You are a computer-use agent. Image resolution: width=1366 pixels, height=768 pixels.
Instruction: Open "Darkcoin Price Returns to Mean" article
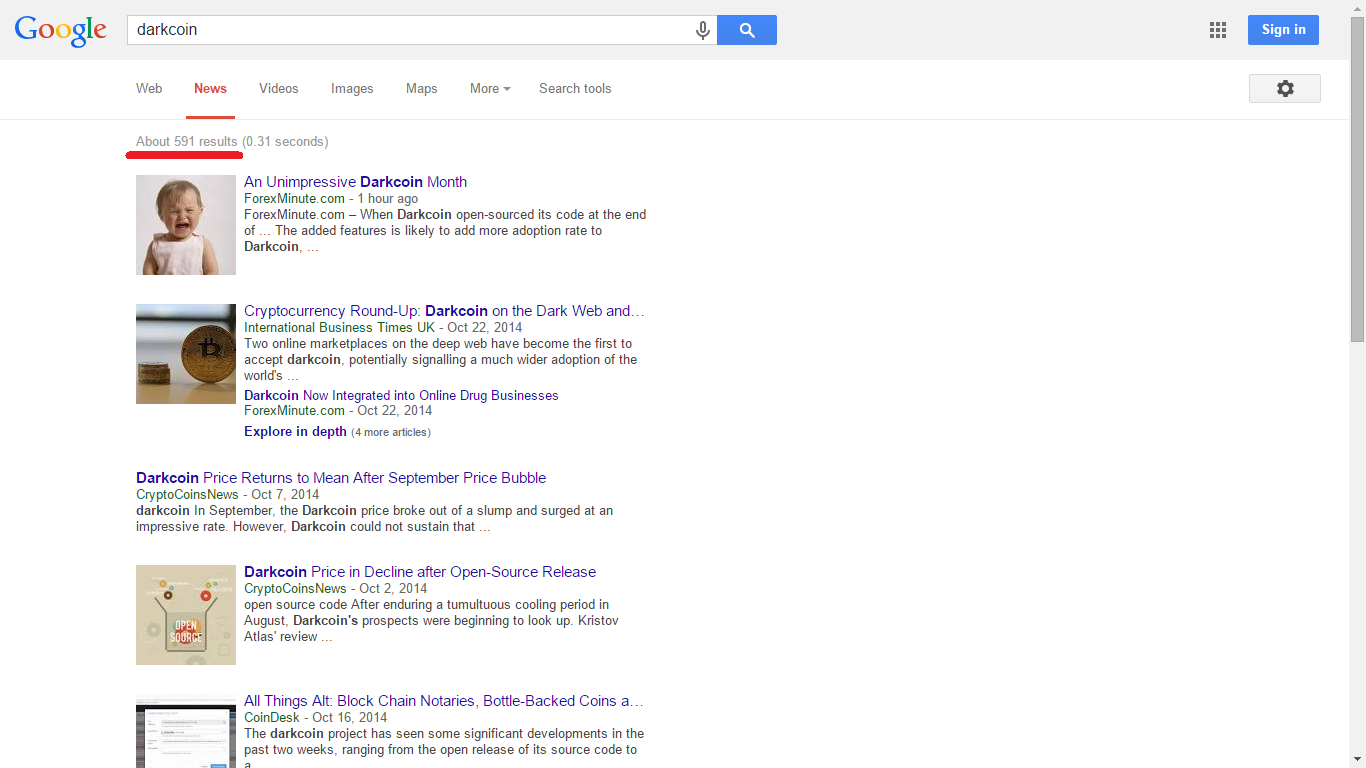point(341,478)
